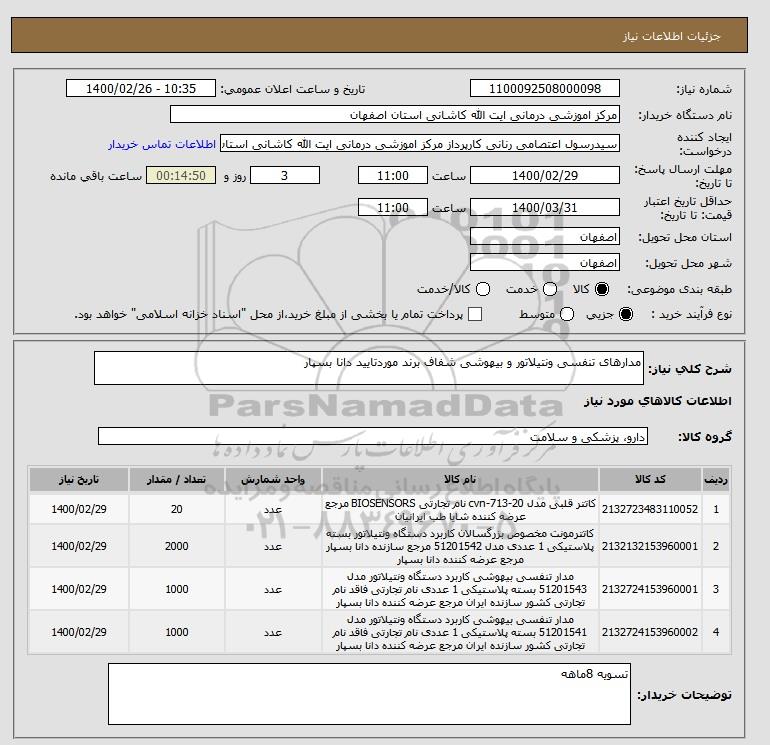Click the کاترمونت model 51201542 item name
This screenshot has width=770, height=745.
click(x=460, y=546)
